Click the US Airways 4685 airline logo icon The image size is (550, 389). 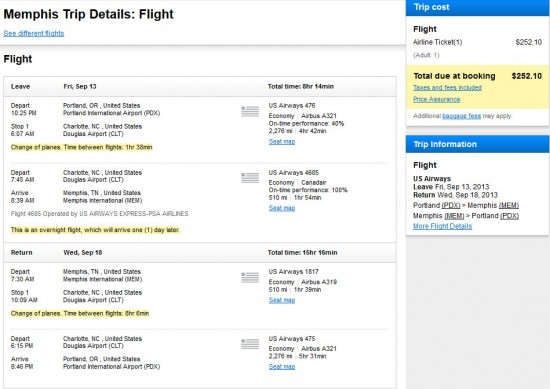coord(250,178)
